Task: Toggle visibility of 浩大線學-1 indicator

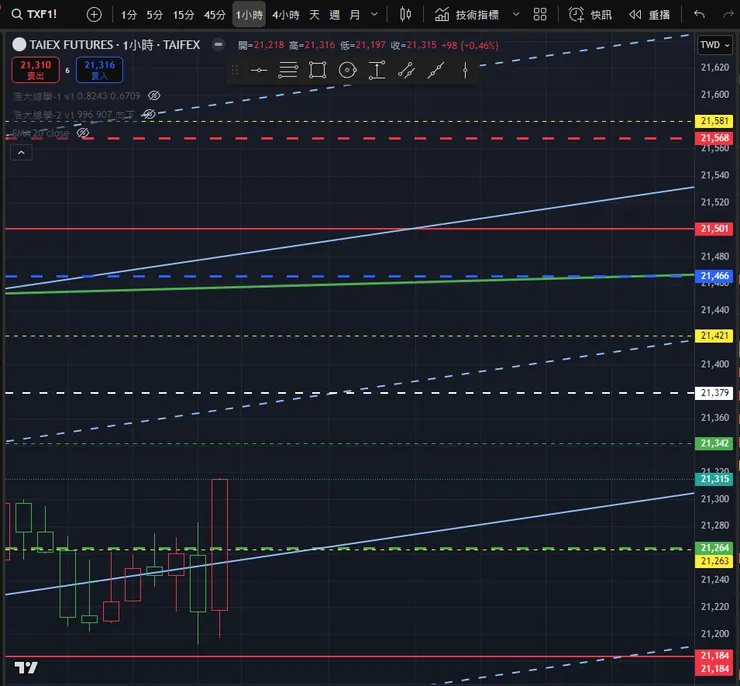Action: click(154, 96)
